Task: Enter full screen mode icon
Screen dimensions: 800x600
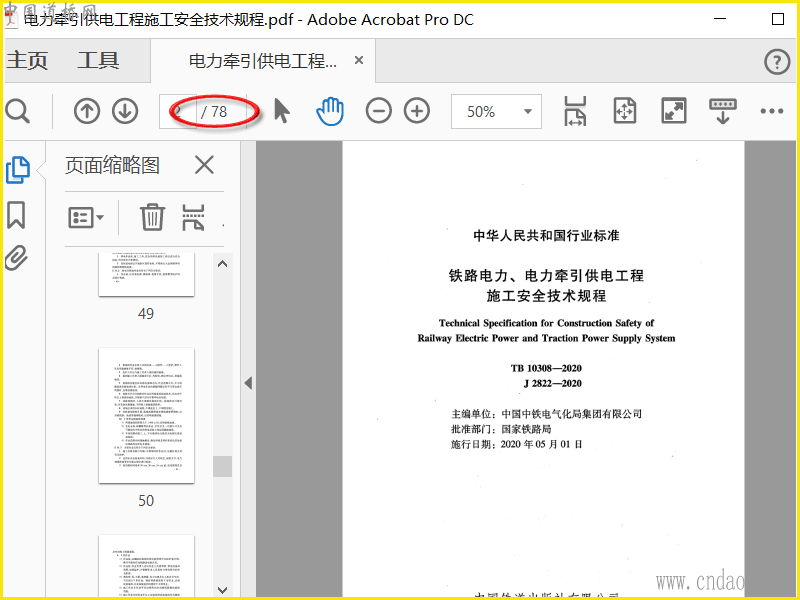Action: click(674, 111)
